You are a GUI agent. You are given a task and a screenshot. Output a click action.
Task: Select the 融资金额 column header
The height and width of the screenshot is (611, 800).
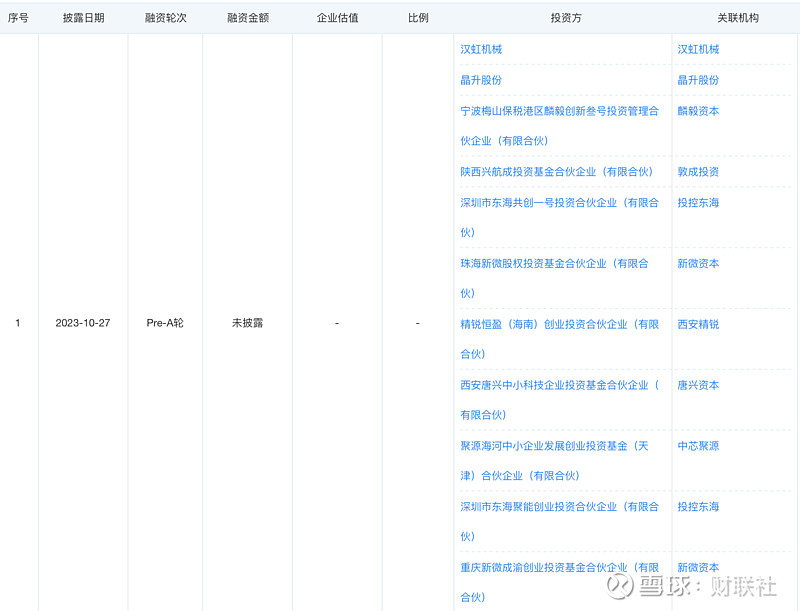248,18
